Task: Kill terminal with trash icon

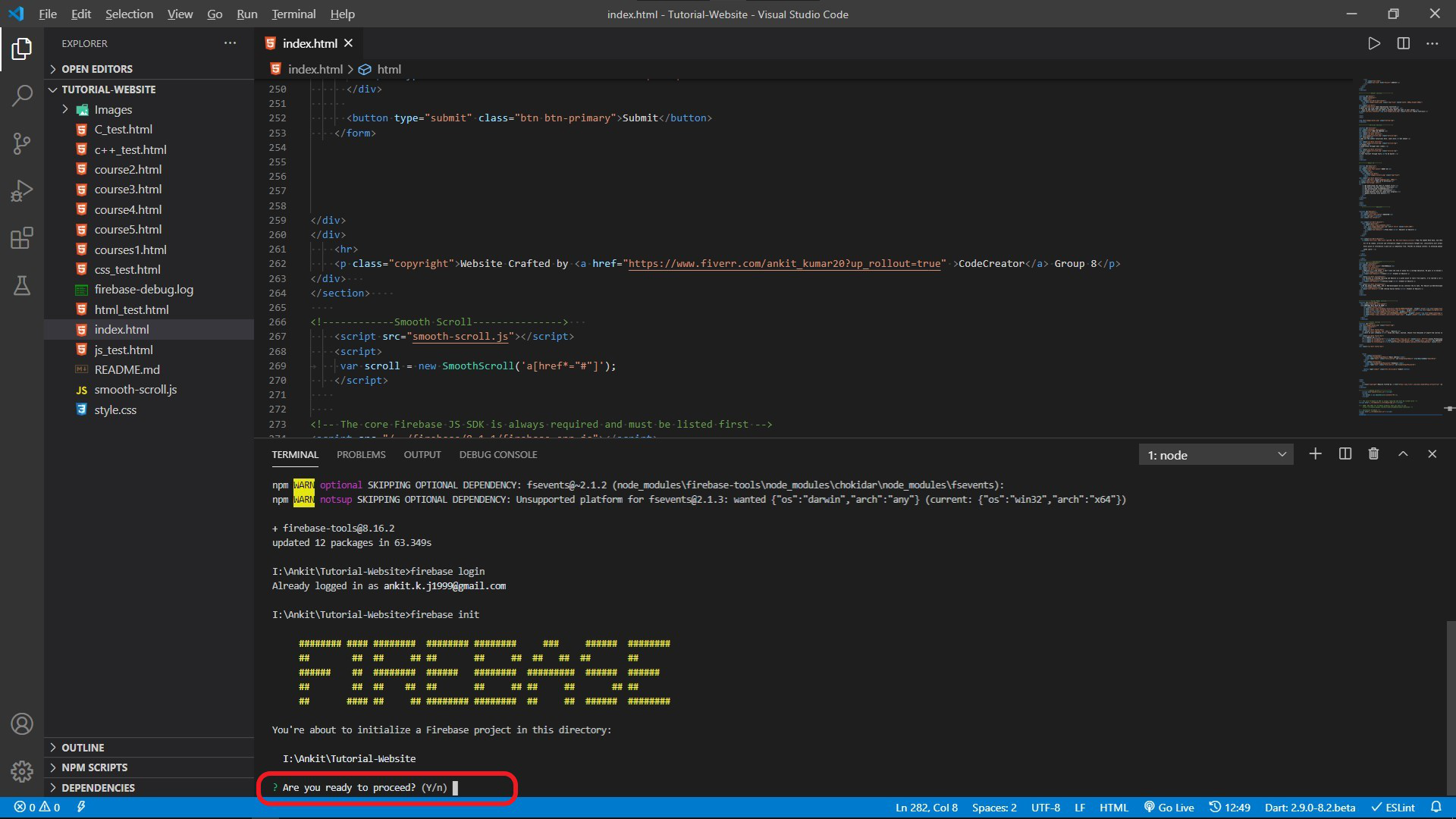Action: click(x=1373, y=453)
